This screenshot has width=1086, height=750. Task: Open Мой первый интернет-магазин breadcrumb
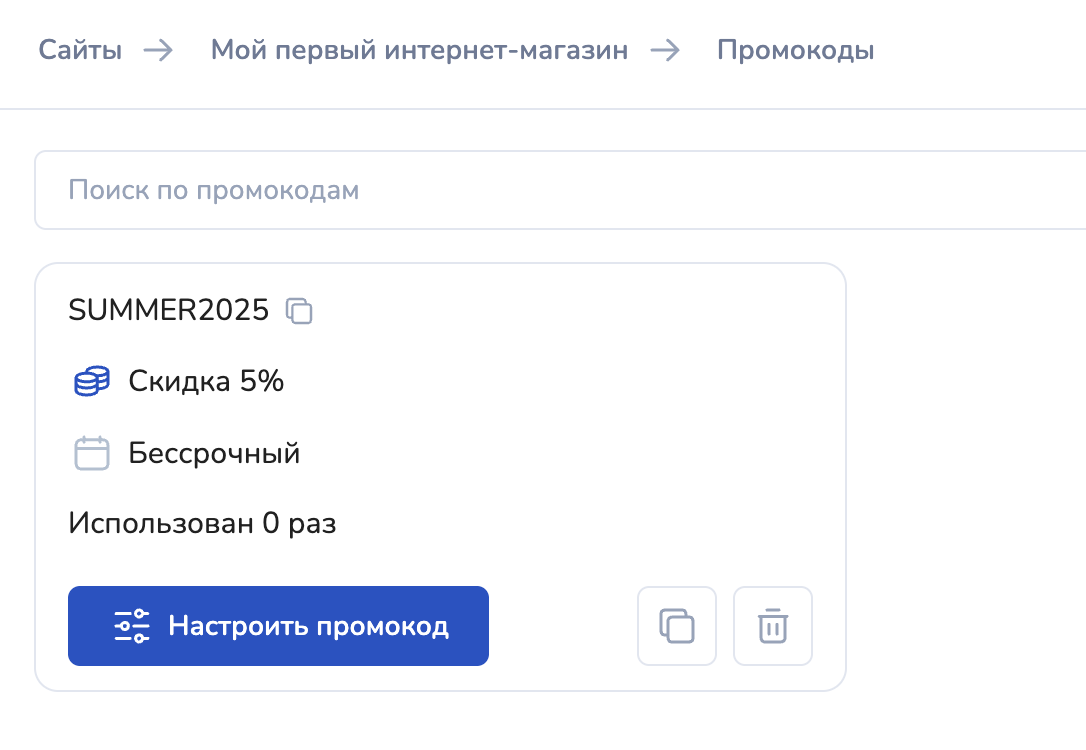tap(419, 50)
